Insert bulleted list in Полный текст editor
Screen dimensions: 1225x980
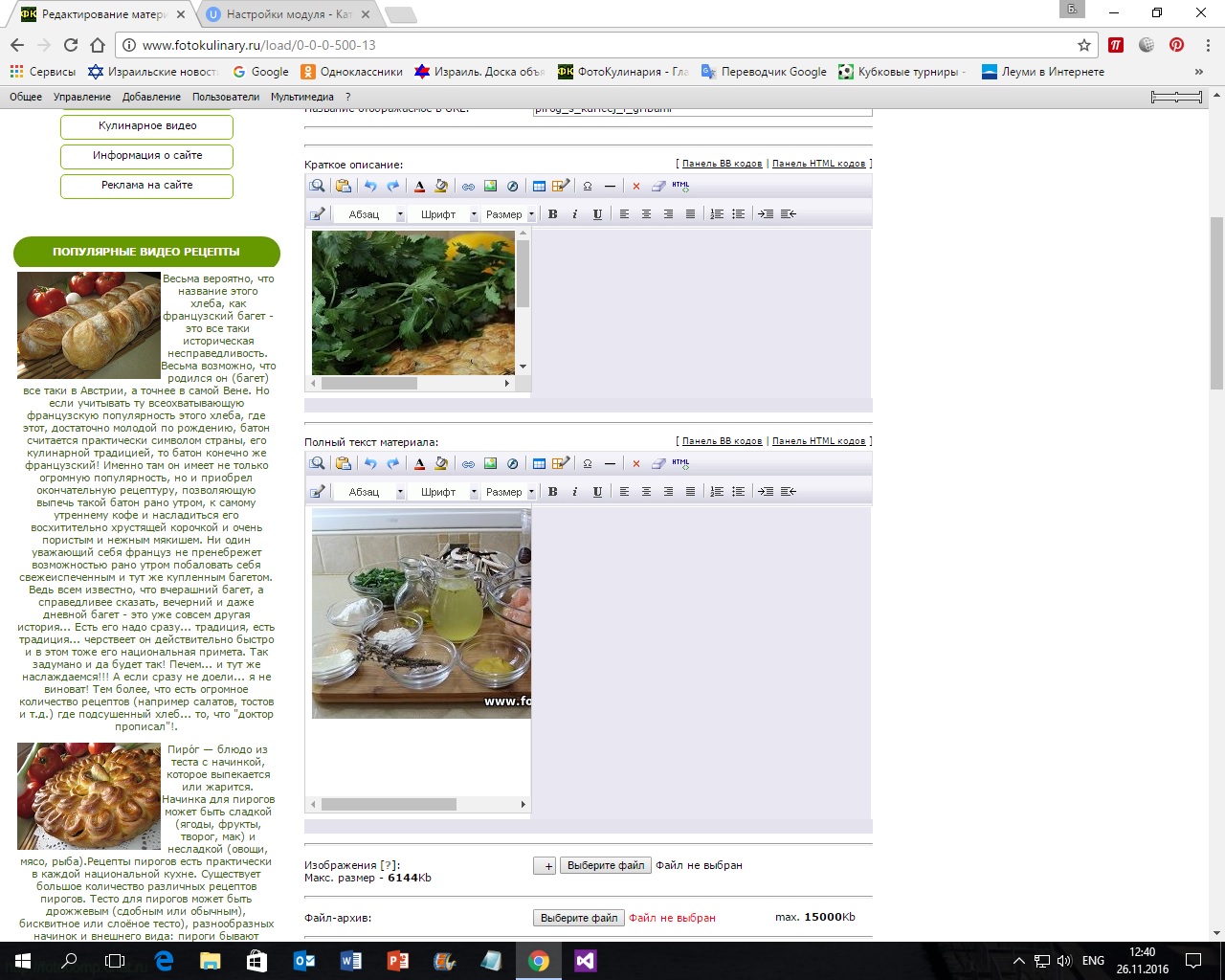point(738,492)
